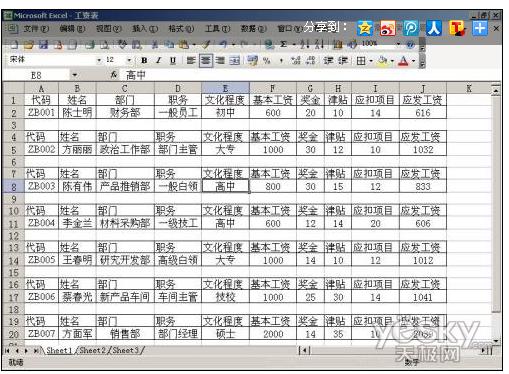Toggle Underline formatting button
The image size is (509, 374).
click(x=173, y=60)
